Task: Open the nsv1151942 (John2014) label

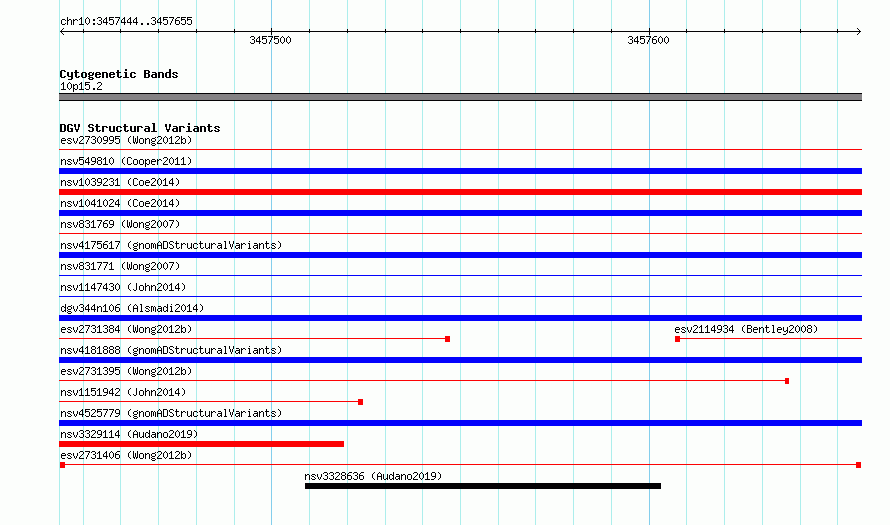Action: (x=123, y=392)
